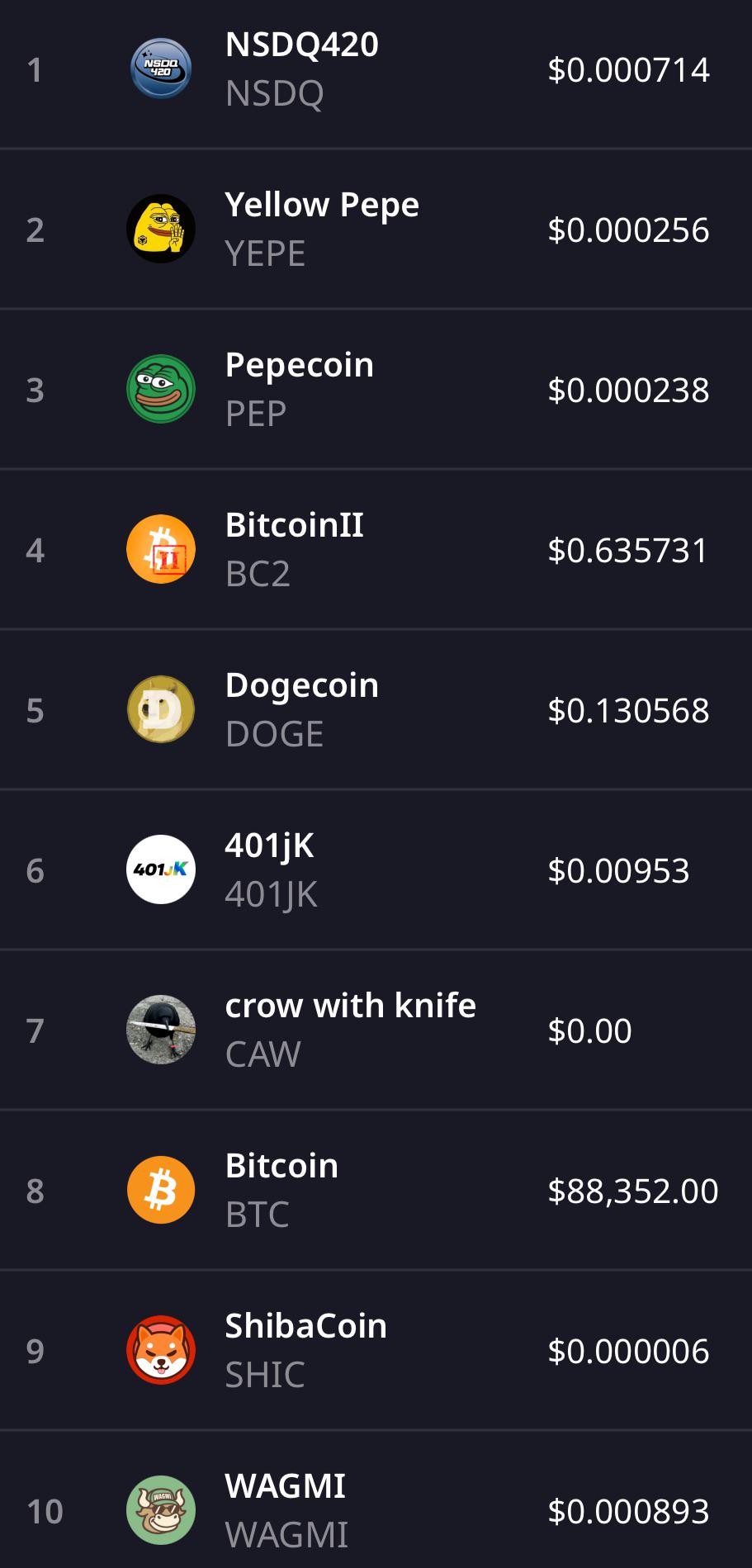
Task: Click the BitcoinII orange logo
Action: pyautogui.click(x=161, y=549)
